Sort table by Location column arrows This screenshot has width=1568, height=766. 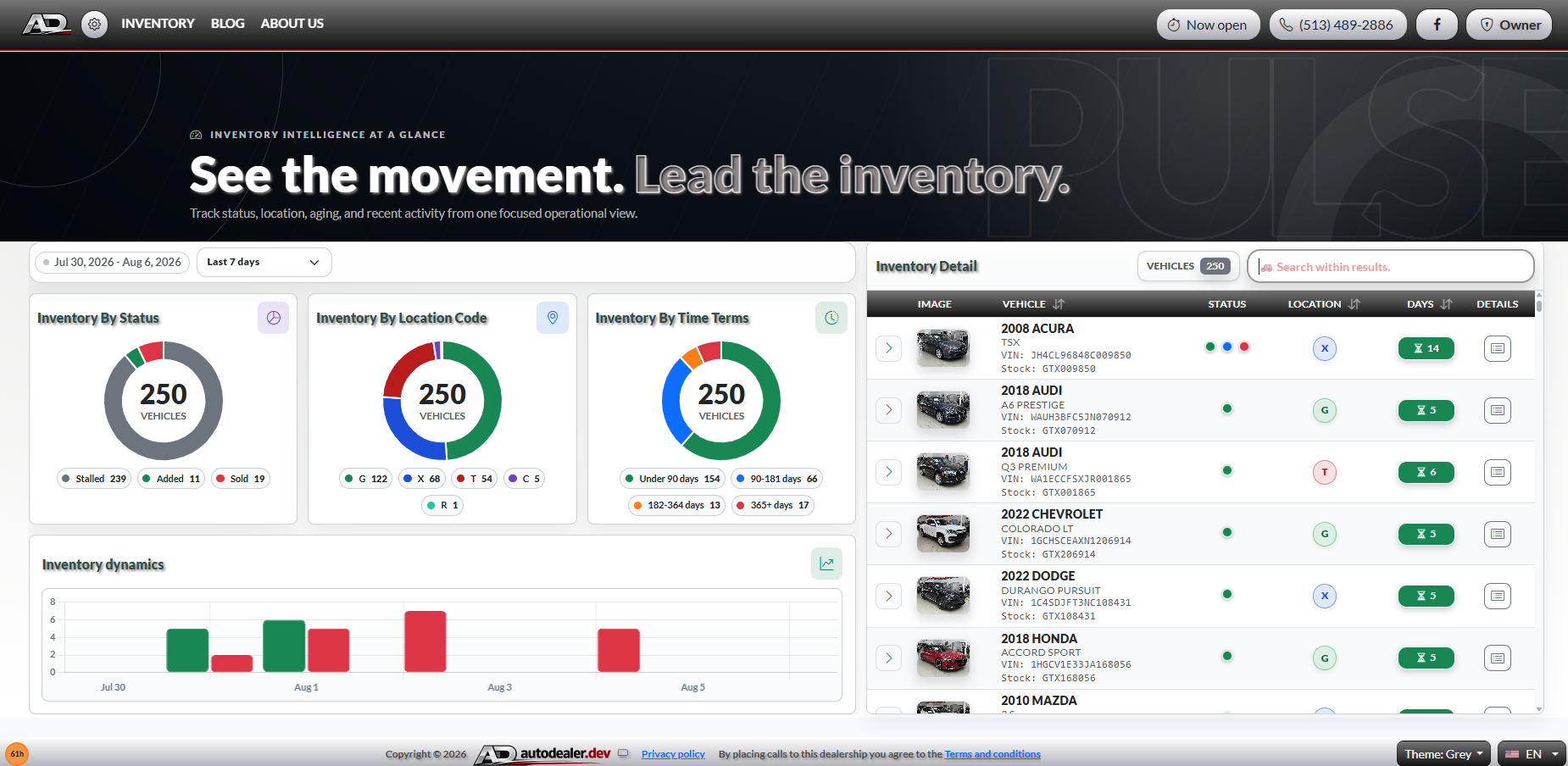point(1354,304)
